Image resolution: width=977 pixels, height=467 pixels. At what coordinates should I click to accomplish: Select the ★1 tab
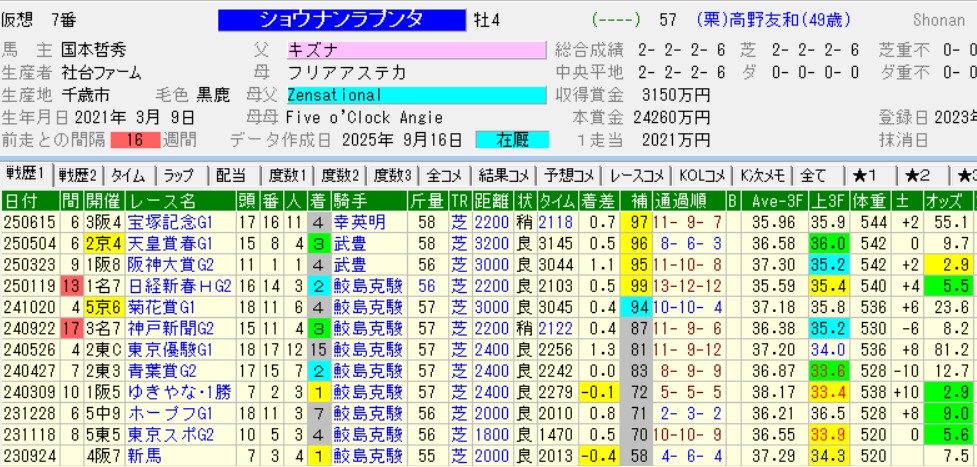click(867, 175)
